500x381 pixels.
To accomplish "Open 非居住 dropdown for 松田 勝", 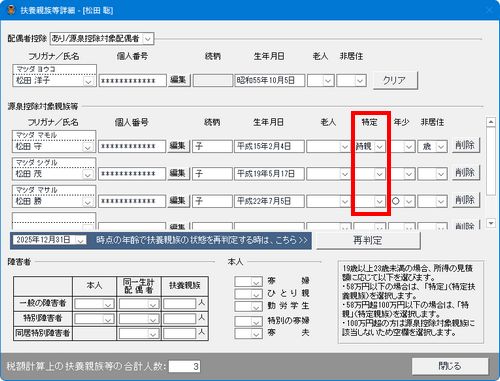I will pos(441,201).
